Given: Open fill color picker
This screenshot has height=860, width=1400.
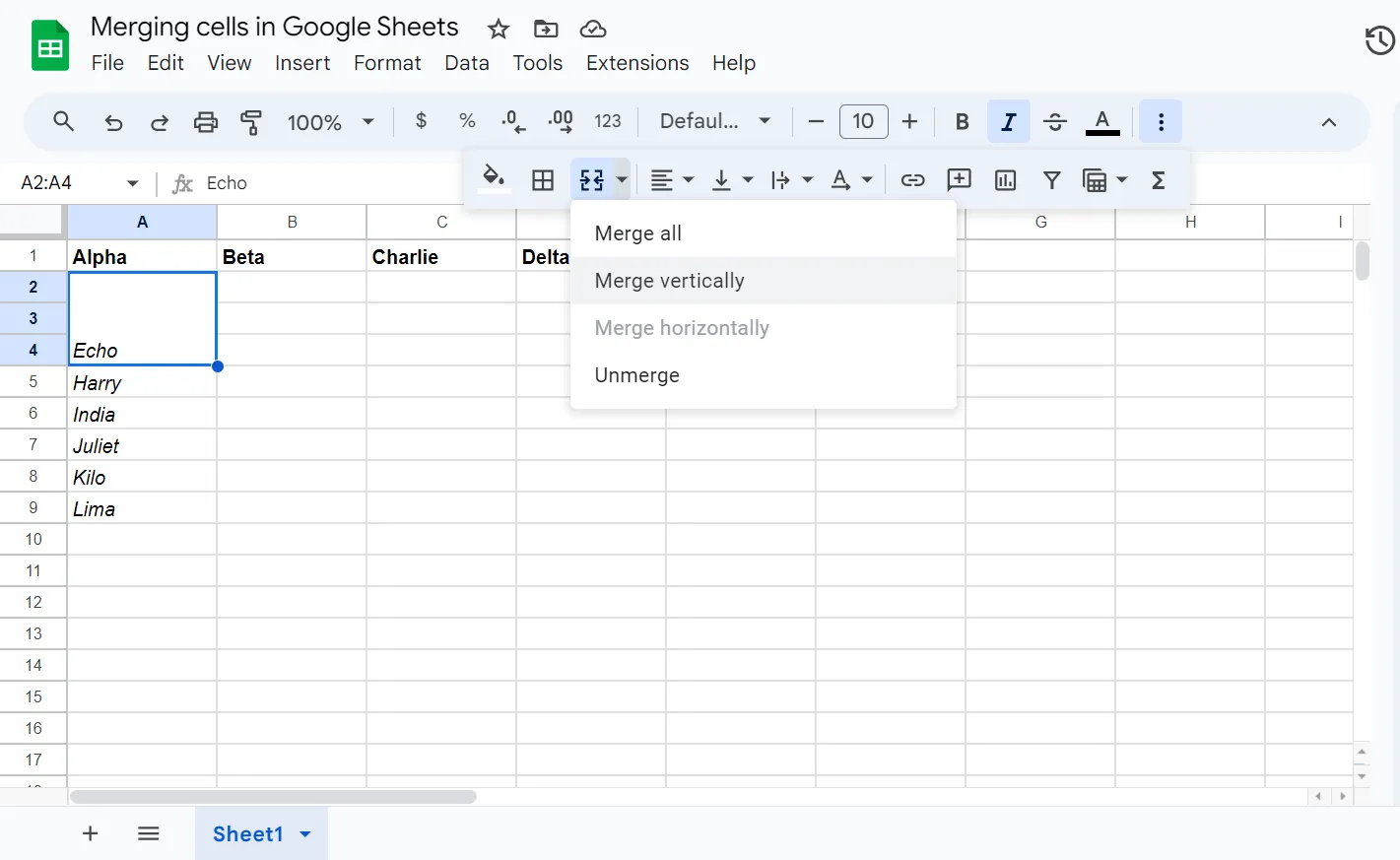Looking at the screenshot, I should tap(494, 179).
